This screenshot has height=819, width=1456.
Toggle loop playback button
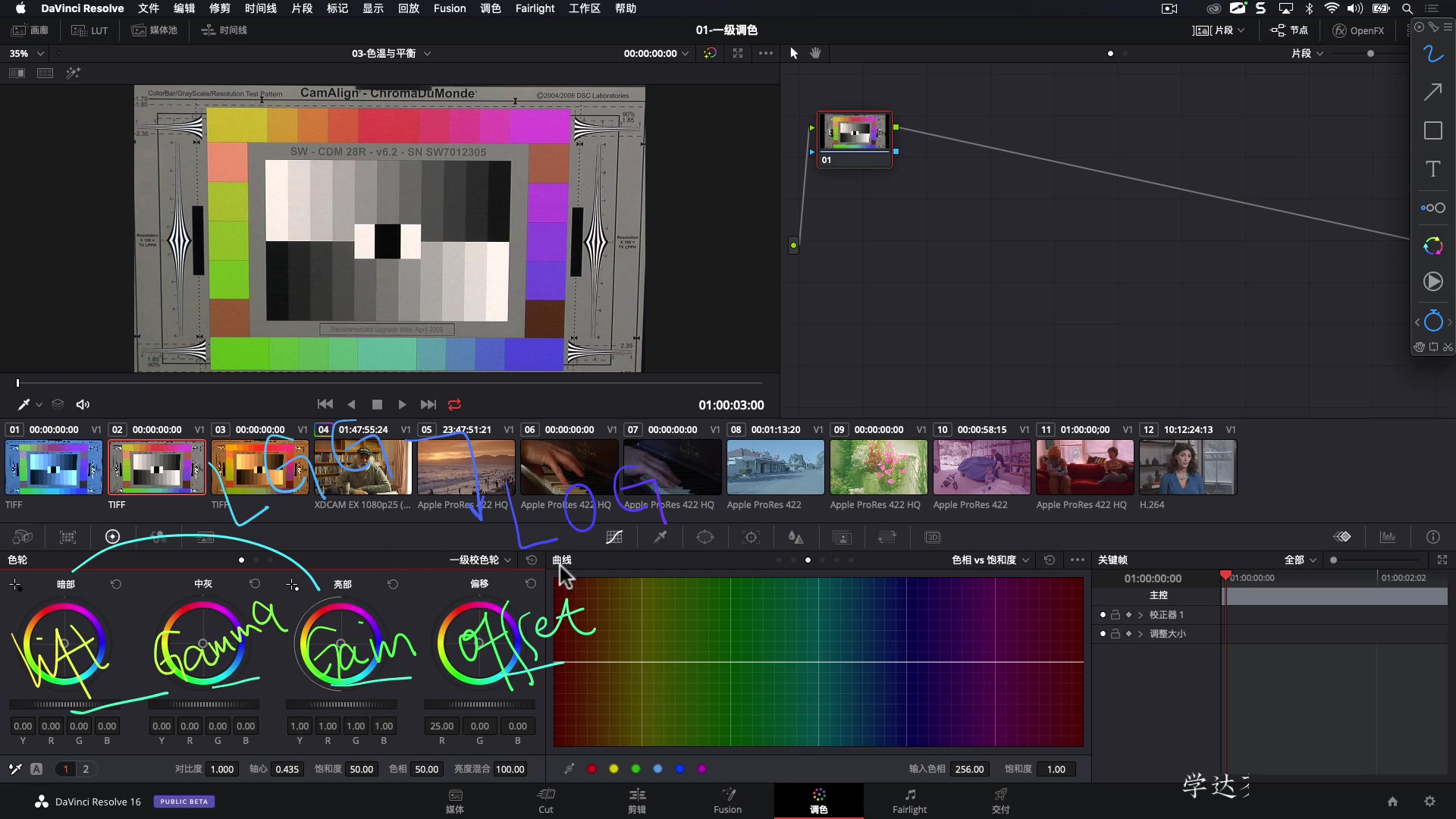tap(454, 405)
